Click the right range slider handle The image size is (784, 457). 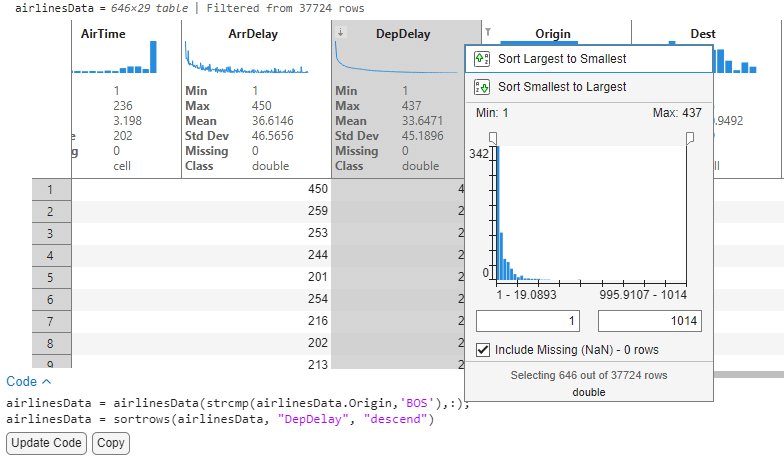tap(689, 138)
